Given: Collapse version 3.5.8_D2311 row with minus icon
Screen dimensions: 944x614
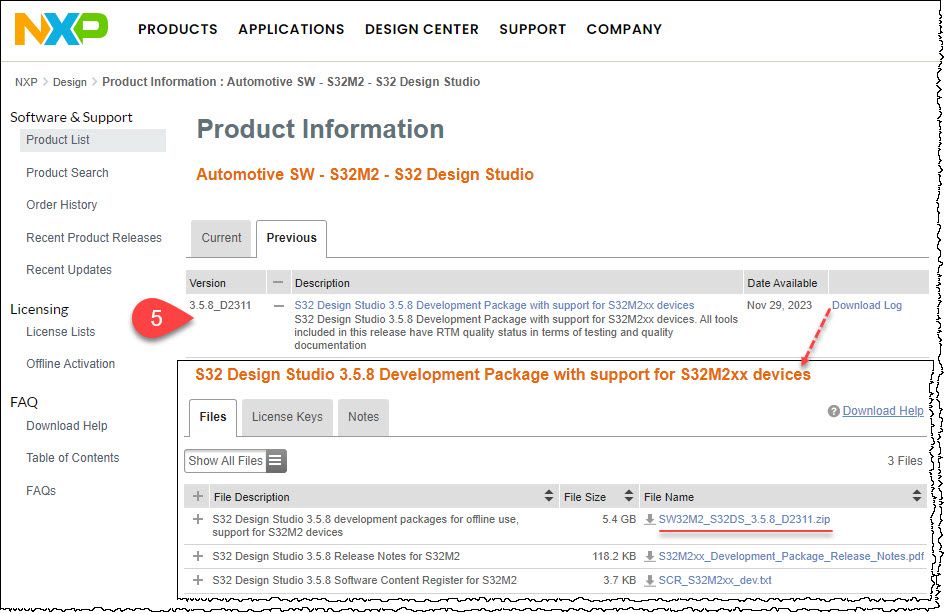Looking at the screenshot, I should (279, 306).
